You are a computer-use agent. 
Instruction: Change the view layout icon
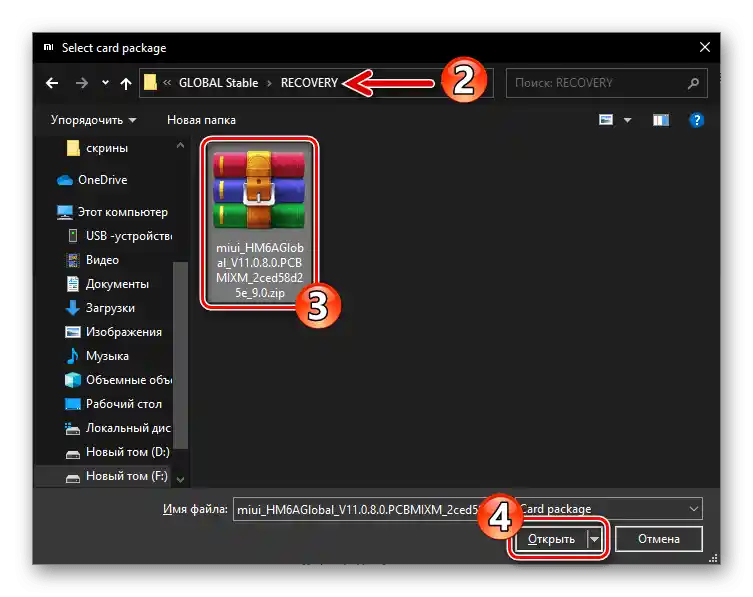(x=606, y=120)
